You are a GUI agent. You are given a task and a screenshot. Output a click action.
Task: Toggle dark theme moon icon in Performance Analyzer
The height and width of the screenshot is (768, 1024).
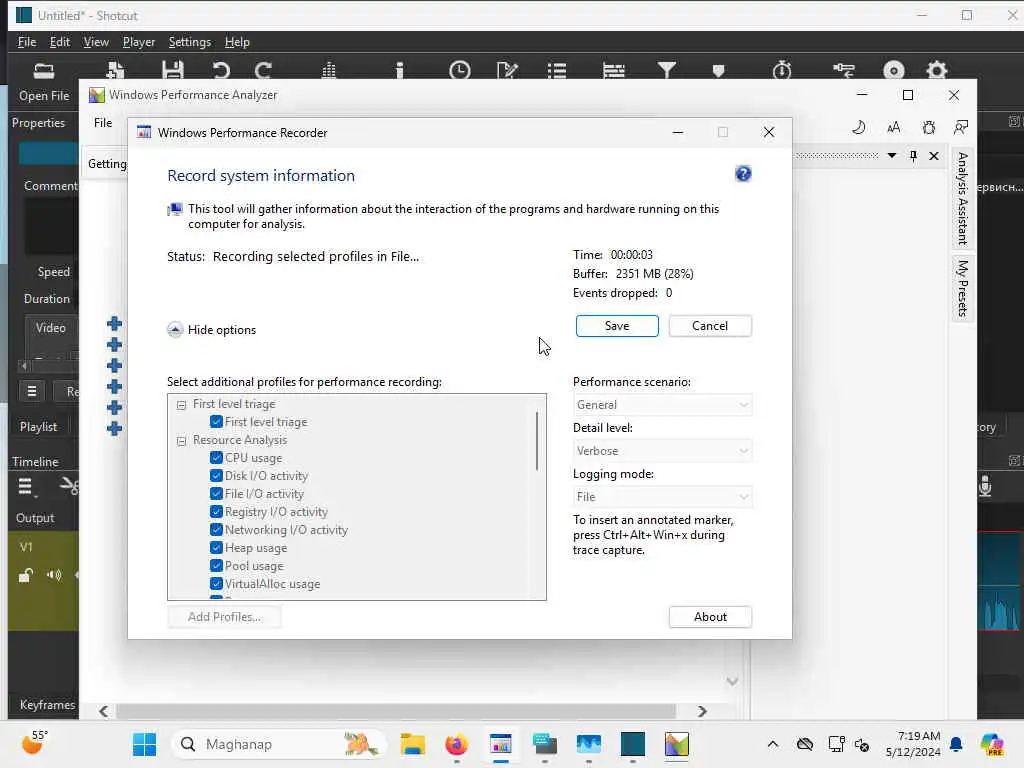coord(858,127)
